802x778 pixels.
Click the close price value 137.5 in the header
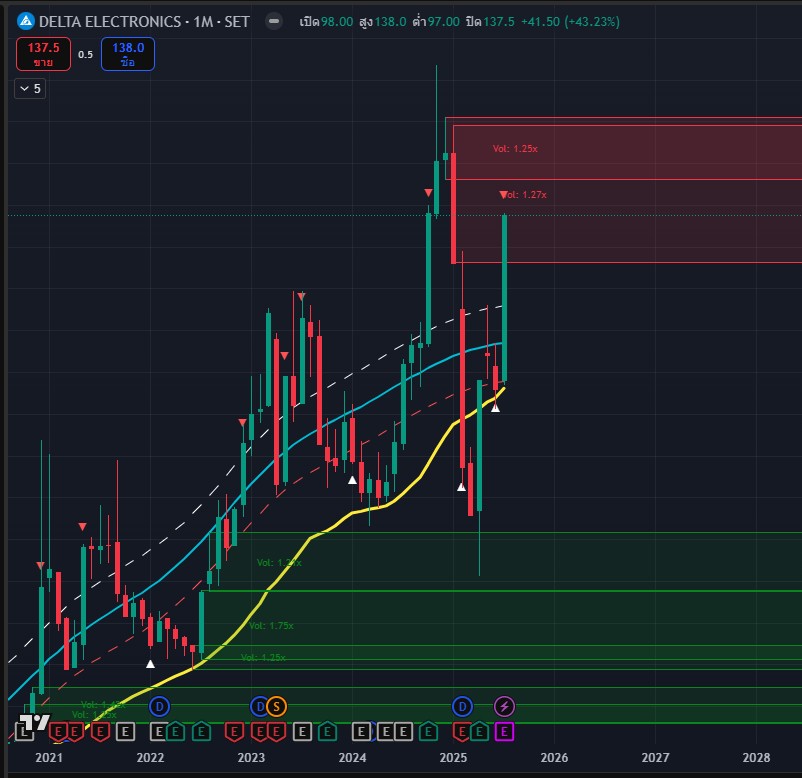click(499, 22)
